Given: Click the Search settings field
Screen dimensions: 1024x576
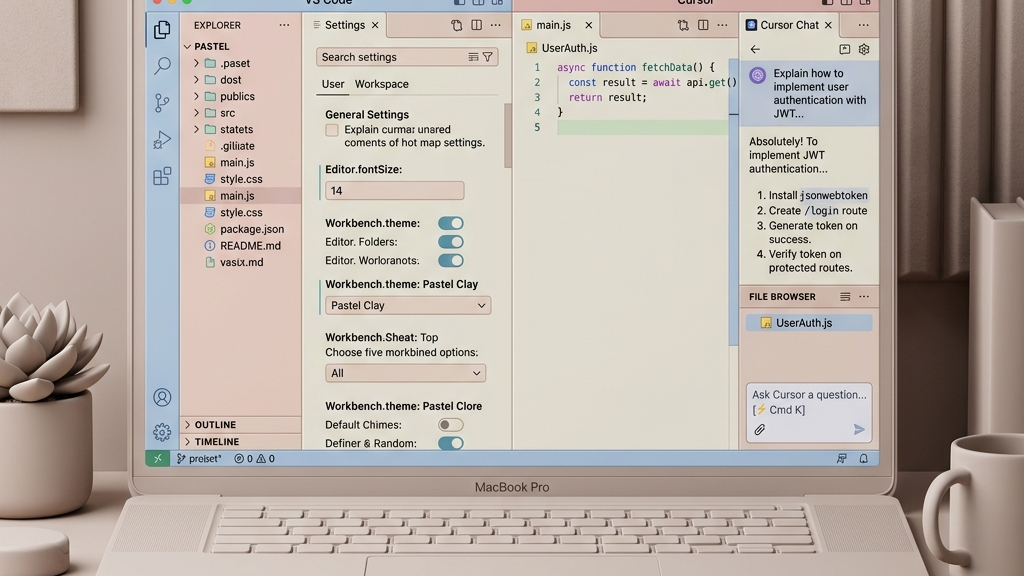Looking at the screenshot, I should [x=407, y=57].
